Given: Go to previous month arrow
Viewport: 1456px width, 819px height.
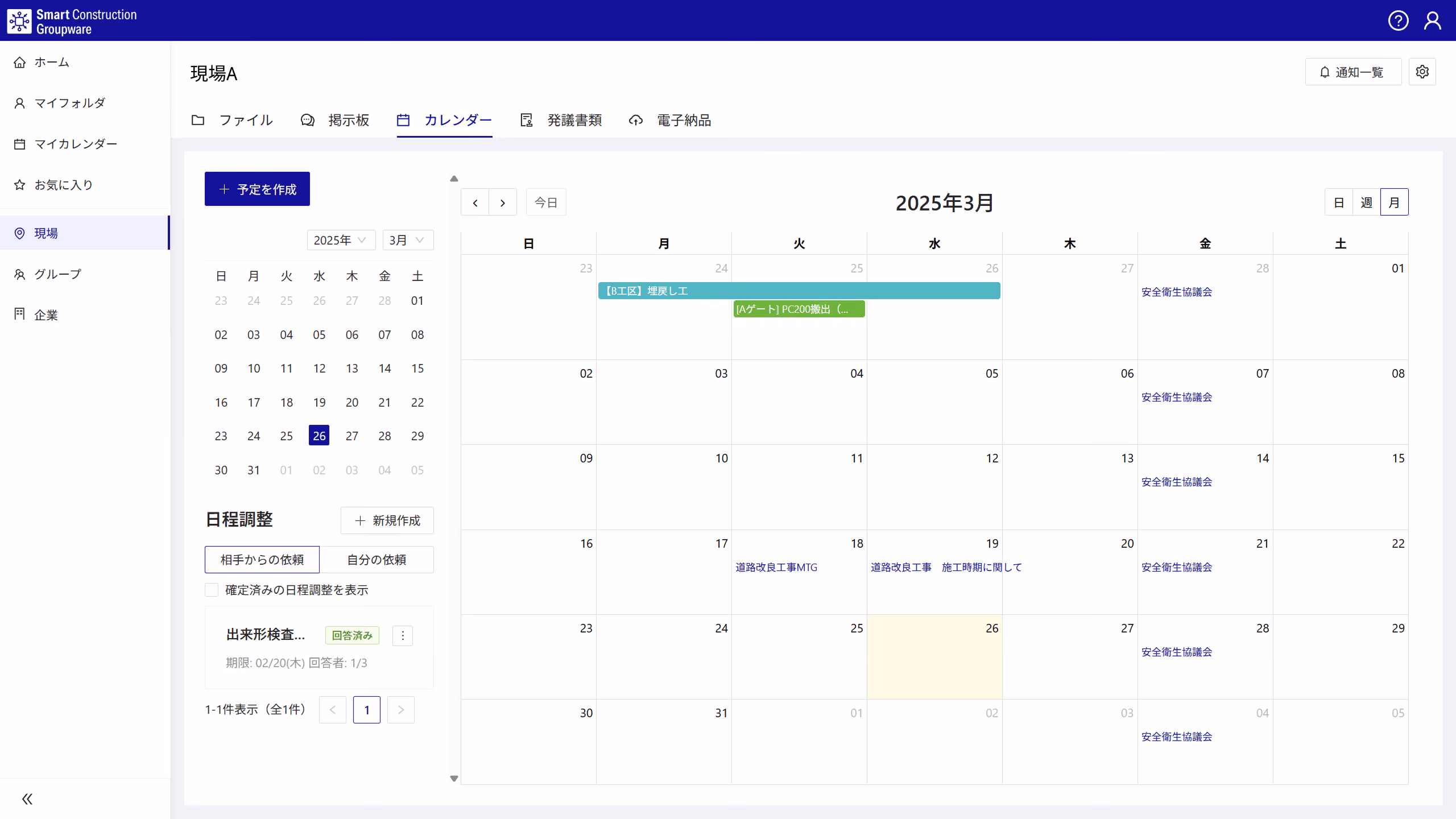Looking at the screenshot, I should (475, 202).
